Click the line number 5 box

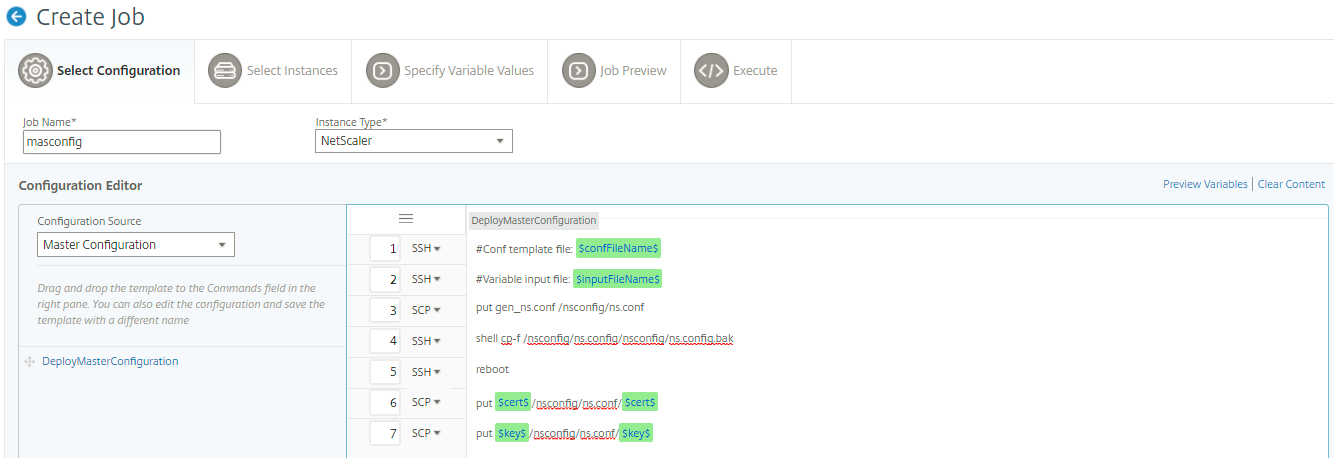(385, 372)
